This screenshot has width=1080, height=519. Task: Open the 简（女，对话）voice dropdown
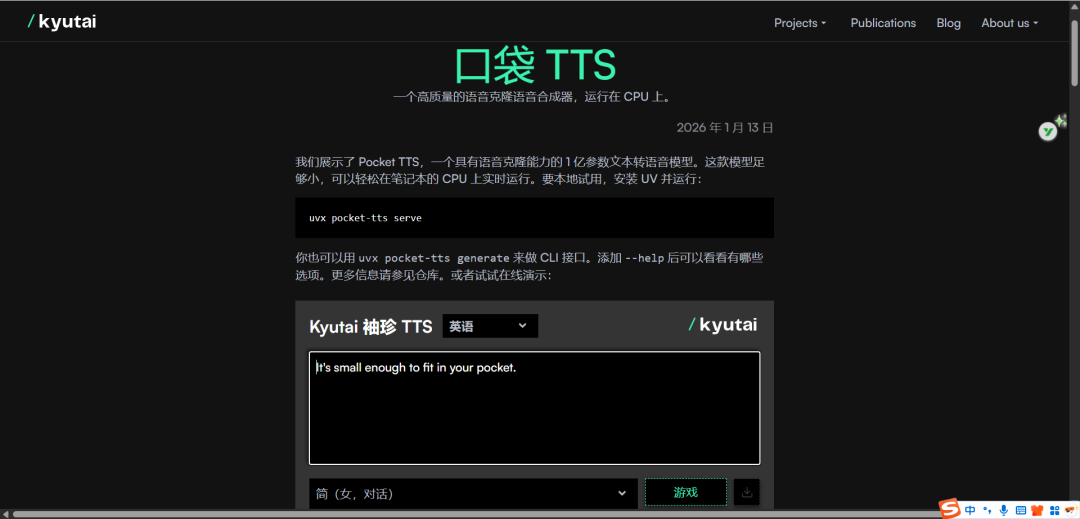pyautogui.click(x=473, y=494)
